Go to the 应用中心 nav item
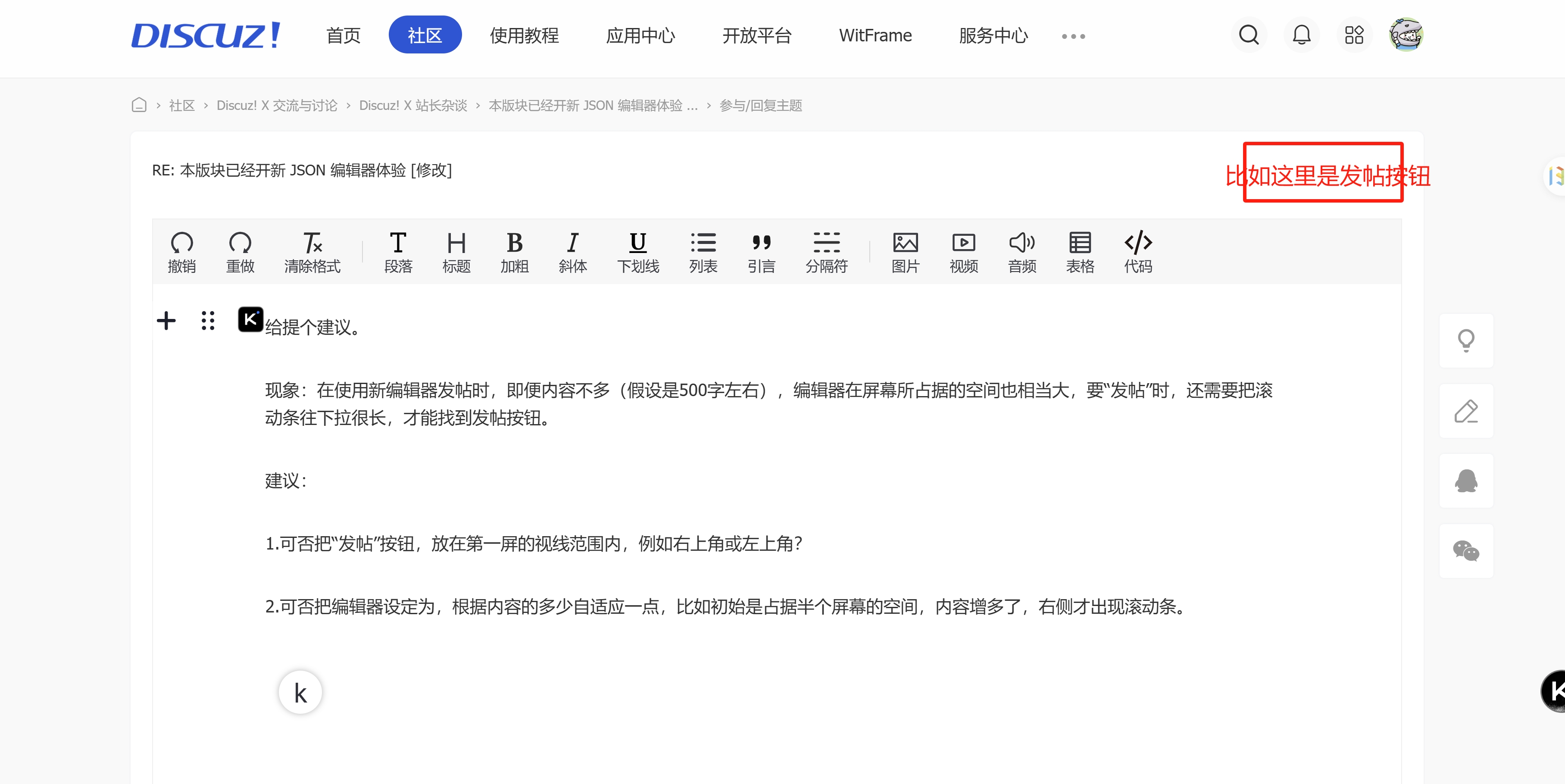 coord(640,35)
